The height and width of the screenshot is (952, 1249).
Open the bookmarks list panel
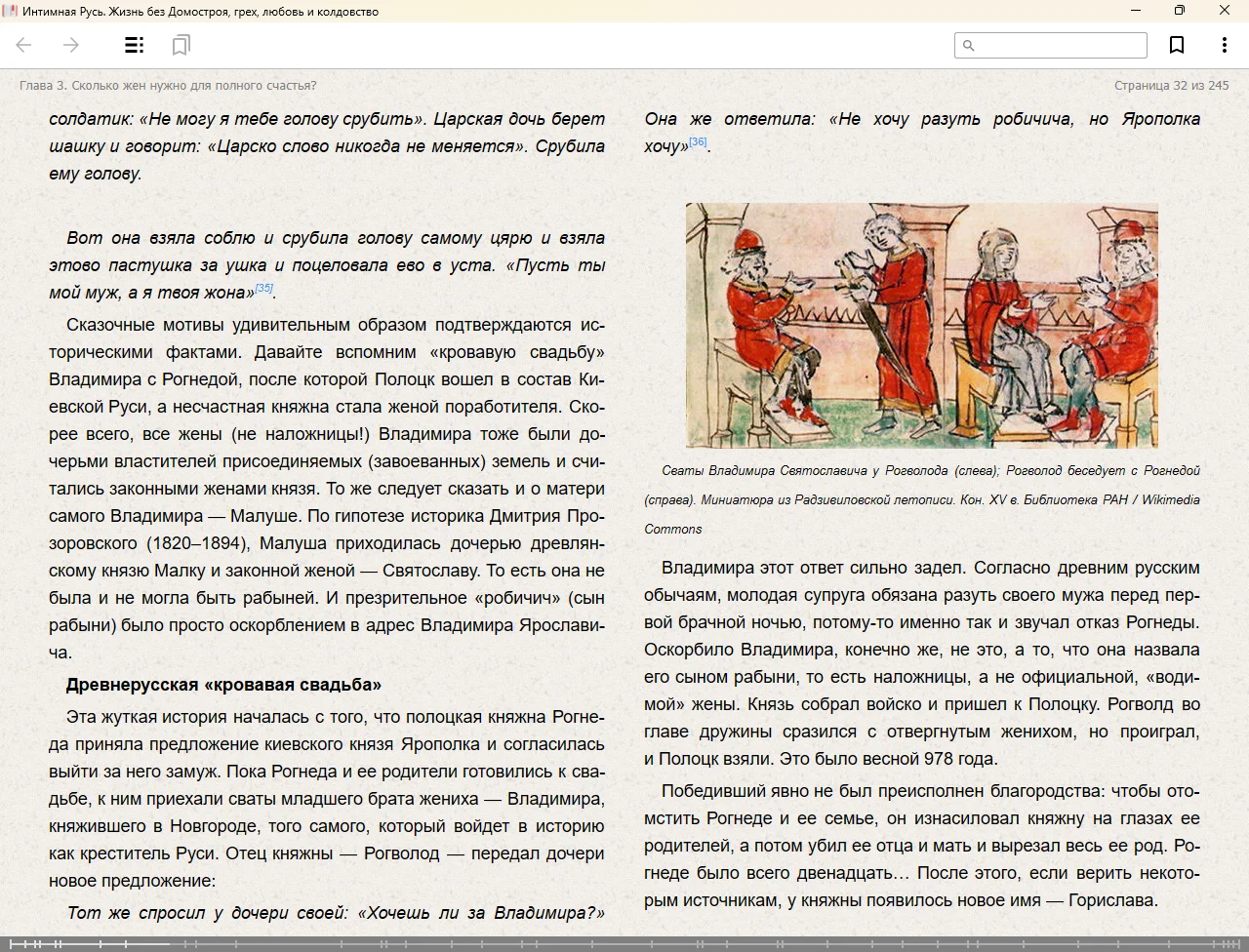click(x=181, y=45)
